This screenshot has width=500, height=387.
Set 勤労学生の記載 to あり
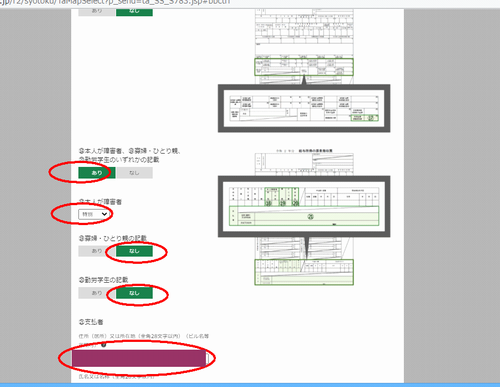click(97, 293)
